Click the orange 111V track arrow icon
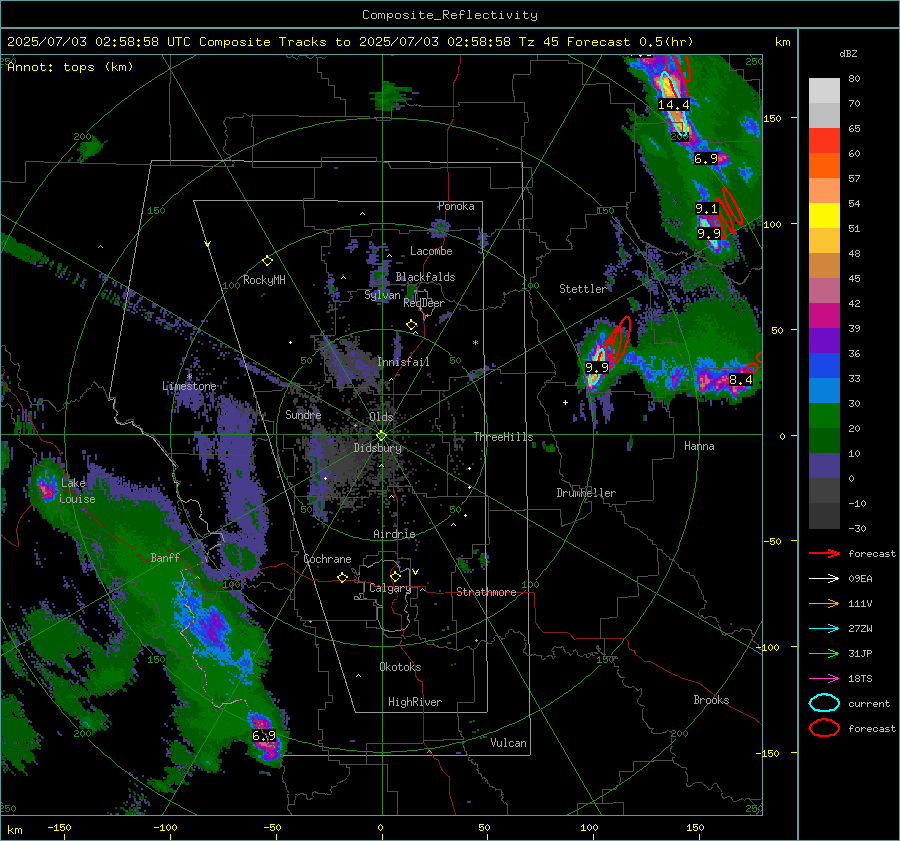The width and height of the screenshot is (900, 841). click(x=824, y=603)
